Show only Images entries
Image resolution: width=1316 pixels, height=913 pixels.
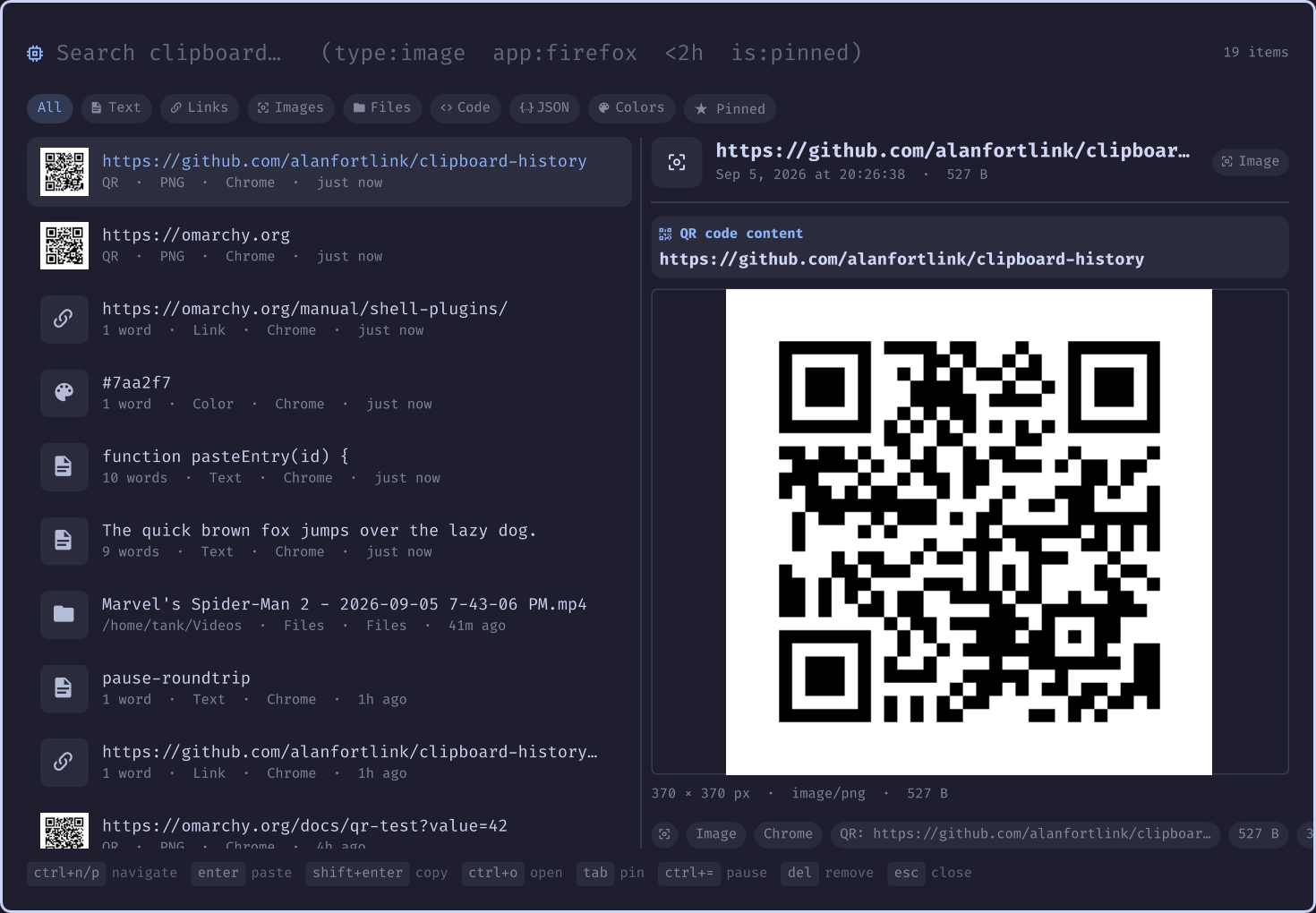click(x=291, y=107)
